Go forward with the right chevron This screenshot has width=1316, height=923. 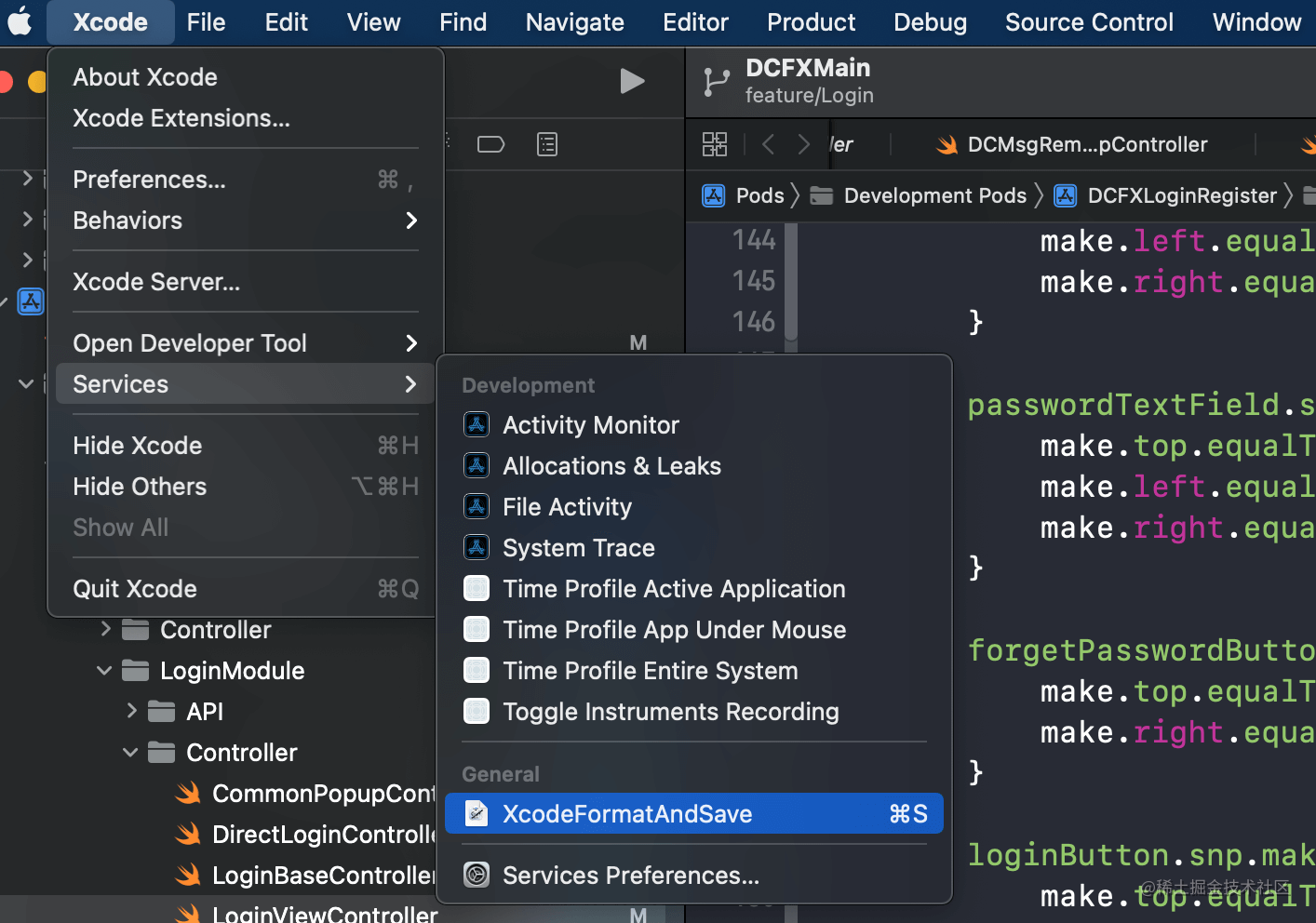(x=804, y=144)
